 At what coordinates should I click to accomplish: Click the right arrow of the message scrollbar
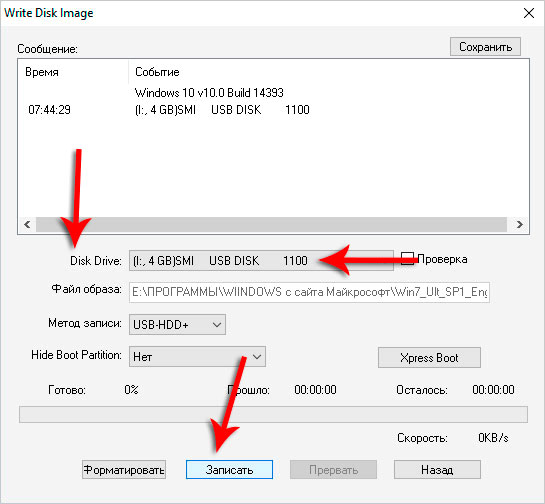[519, 224]
